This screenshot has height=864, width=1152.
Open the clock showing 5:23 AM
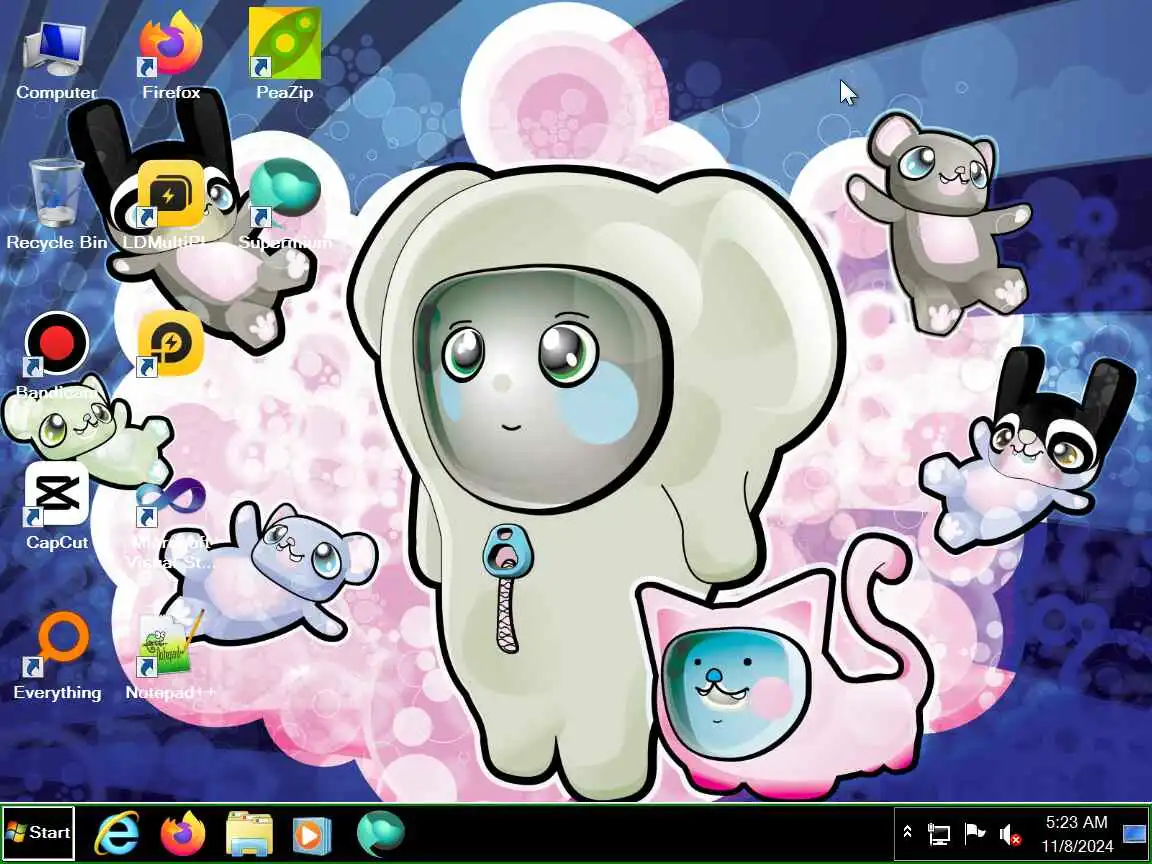(1077, 834)
